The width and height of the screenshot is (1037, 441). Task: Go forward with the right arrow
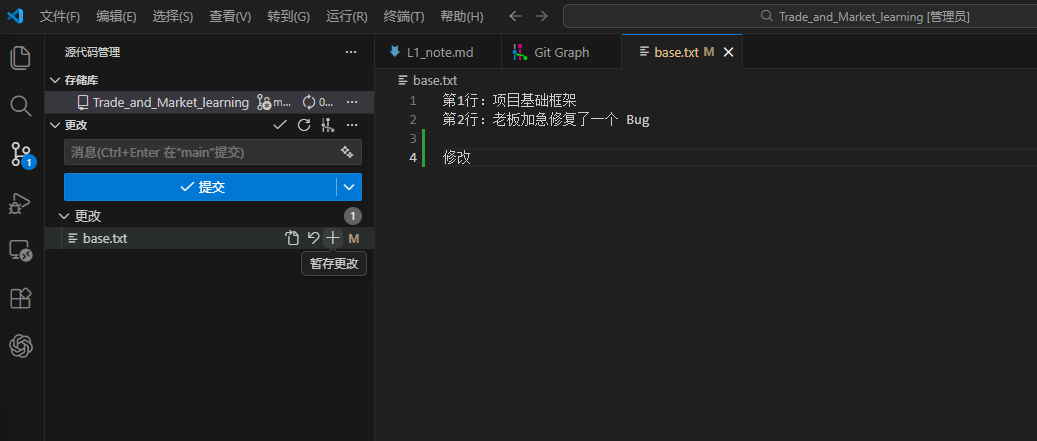(542, 16)
